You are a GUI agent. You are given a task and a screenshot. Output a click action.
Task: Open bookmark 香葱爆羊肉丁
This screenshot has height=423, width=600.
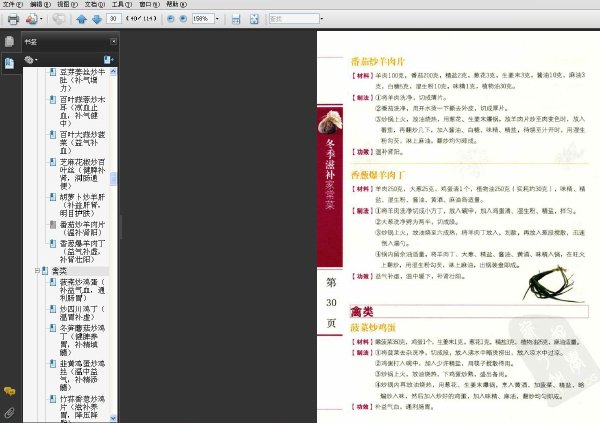(82, 251)
